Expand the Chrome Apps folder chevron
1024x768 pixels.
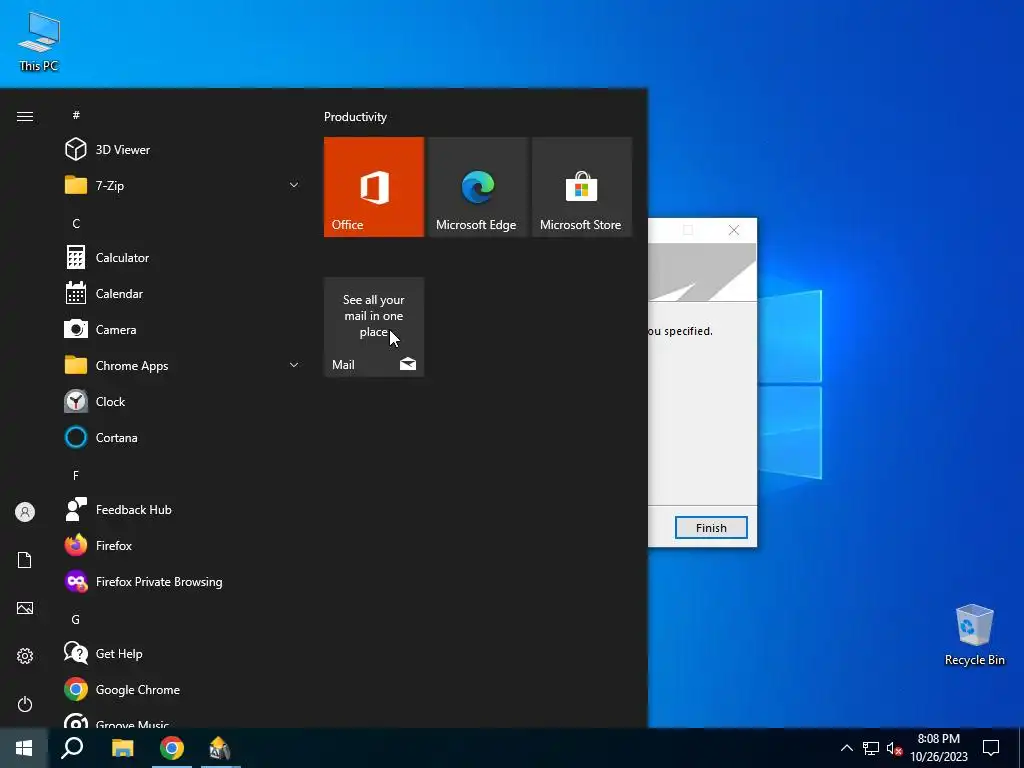(294, 365)
